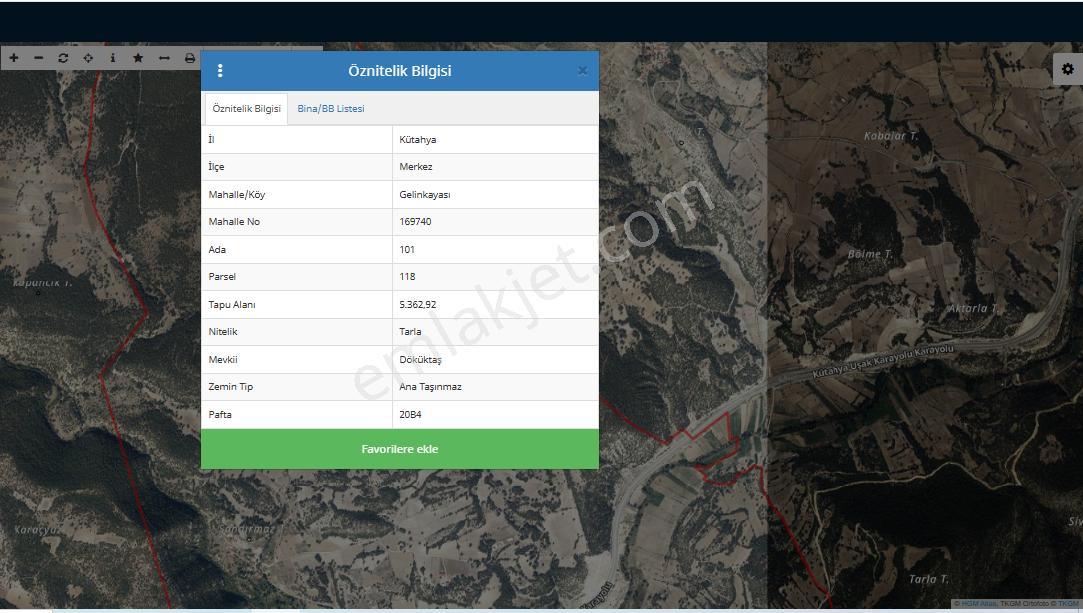1083x613 pixels.
Task: Switch to Öznitelik Bilgisi tab
Action: (247, 108)
